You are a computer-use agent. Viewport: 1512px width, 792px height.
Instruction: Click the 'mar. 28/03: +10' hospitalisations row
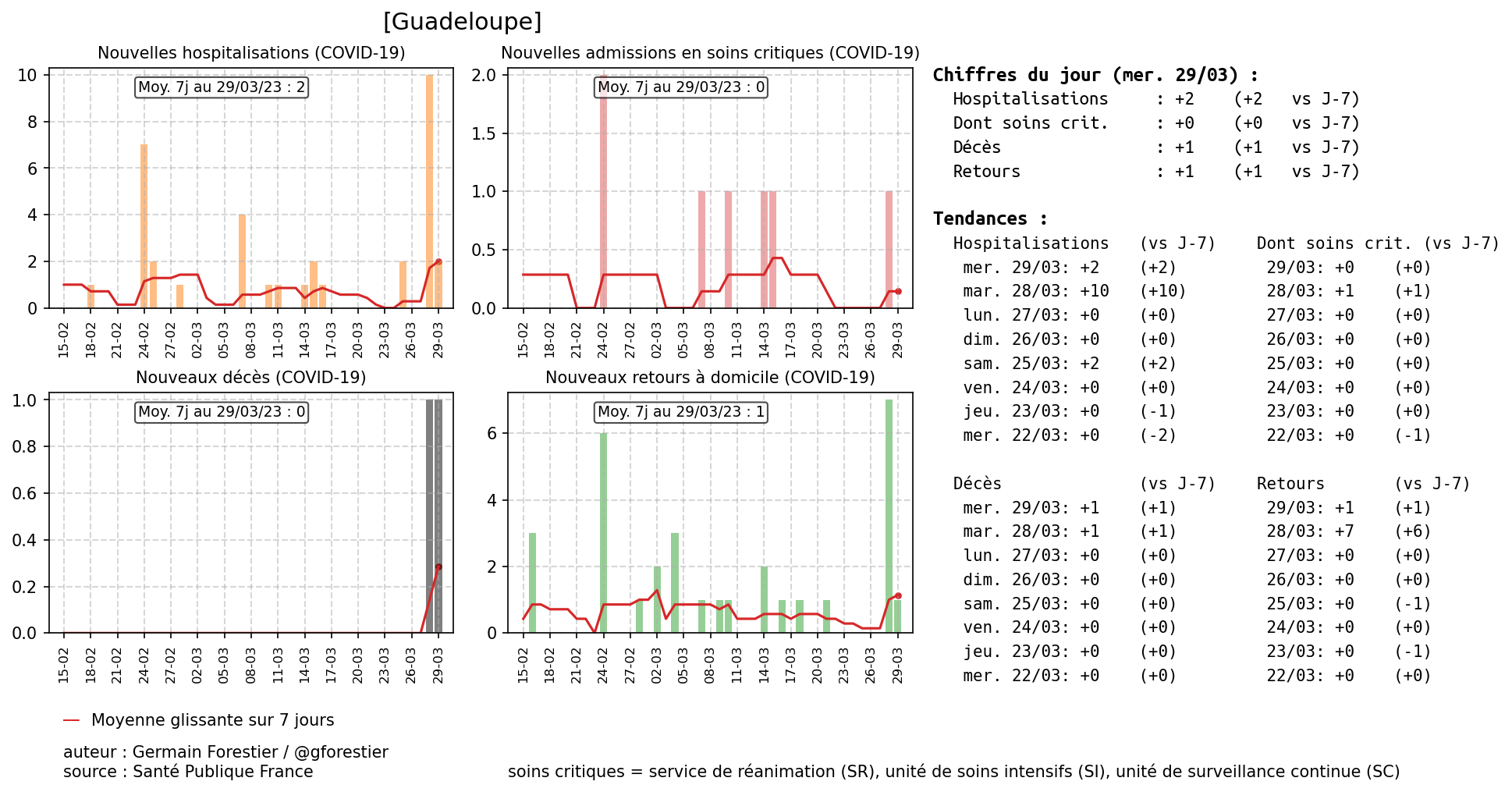[x=1035, y=292]
